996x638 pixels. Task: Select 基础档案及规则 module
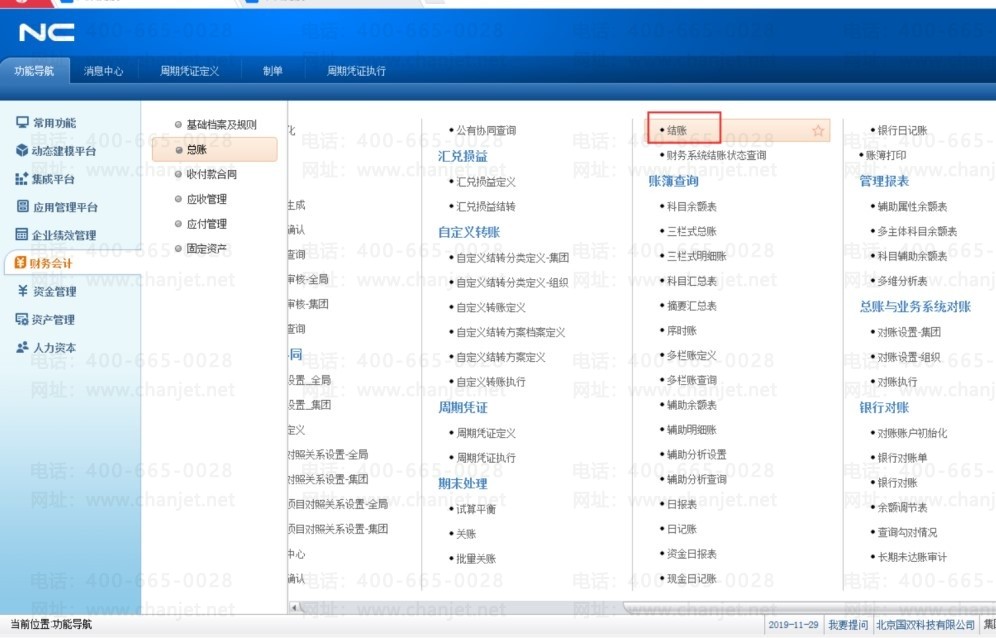pyautogui.click(x=221, y=125)
